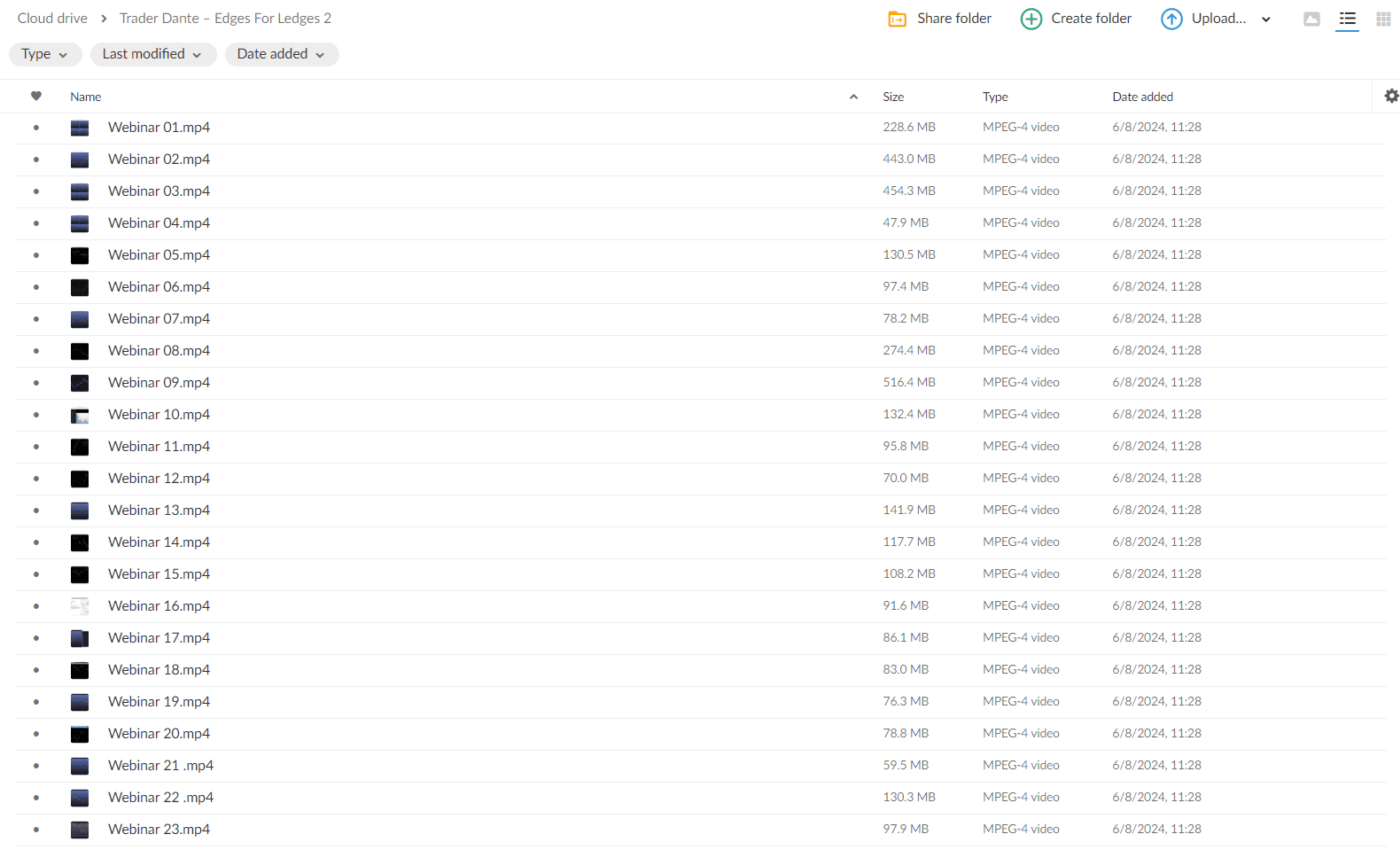This screenshot has height=850, width=1400.
Task: Open the Date added filter dropdown
Action: (282, 54)
